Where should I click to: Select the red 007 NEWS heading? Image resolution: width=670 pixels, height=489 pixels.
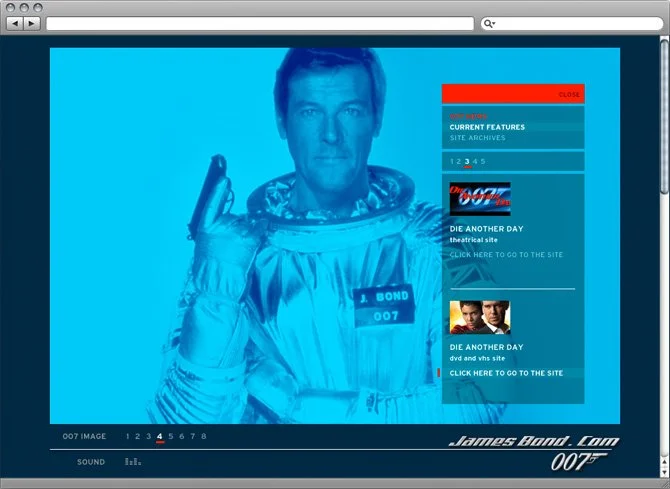point(468,116)
